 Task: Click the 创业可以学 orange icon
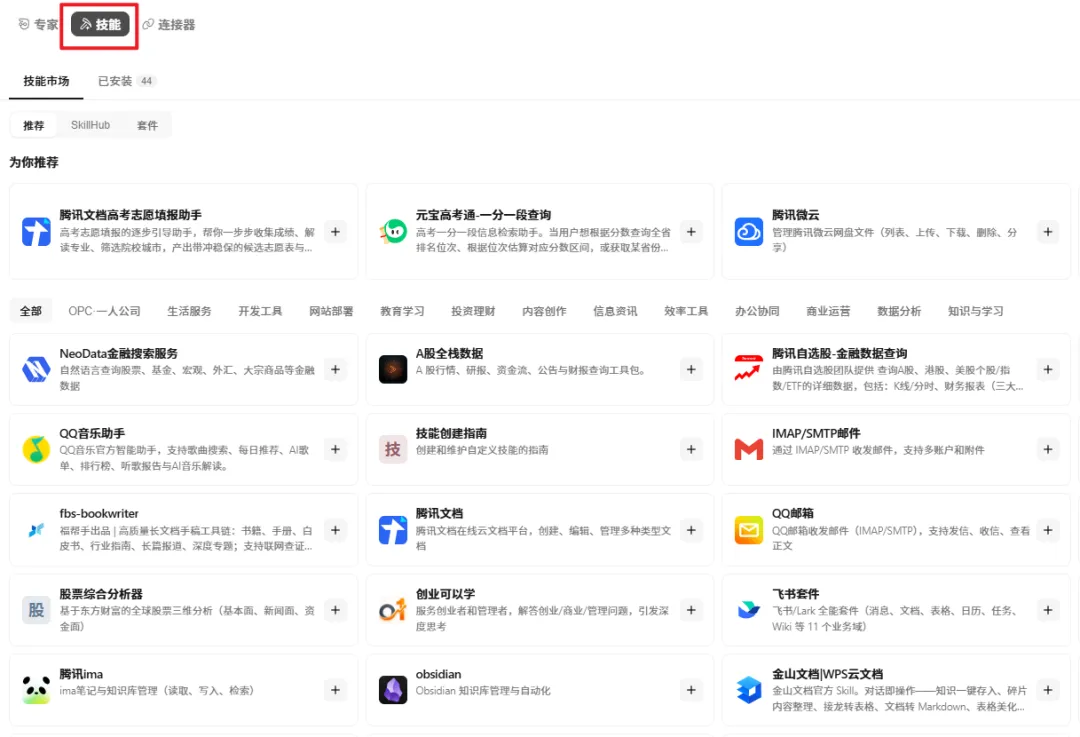point(393,610)
